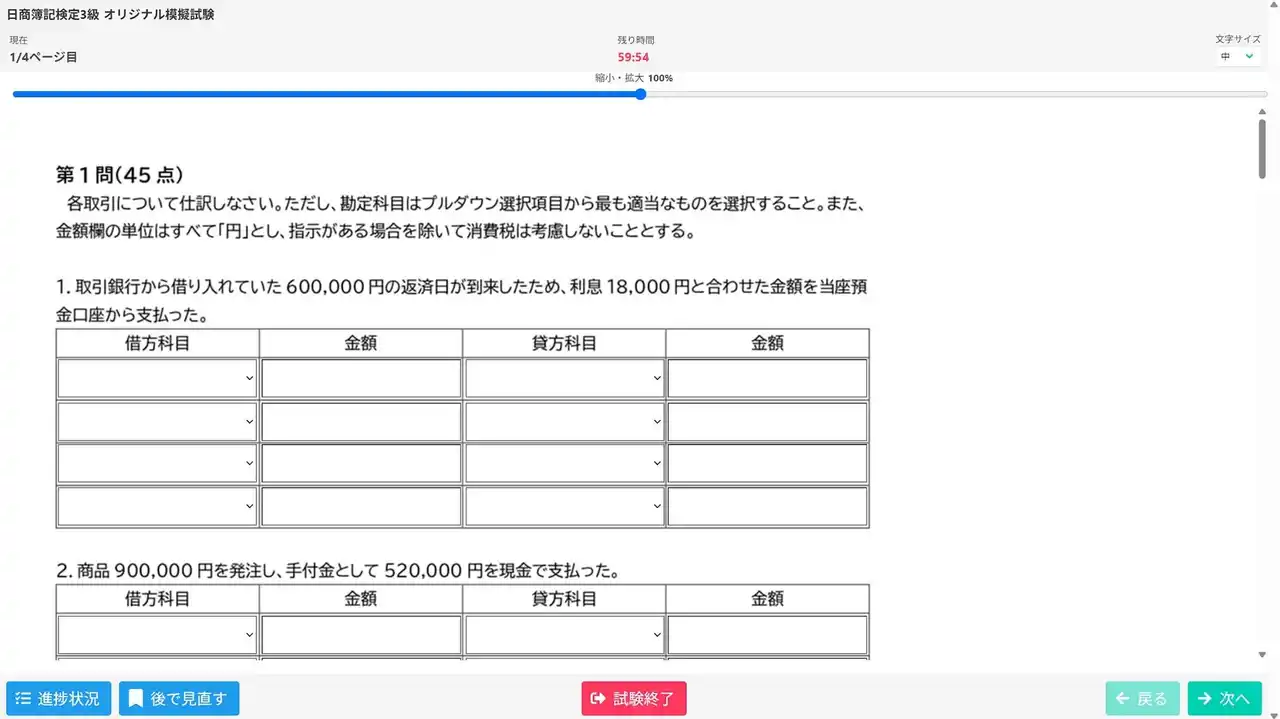Open first 借方科目 dropdown in question 1

tap(157, 379)
